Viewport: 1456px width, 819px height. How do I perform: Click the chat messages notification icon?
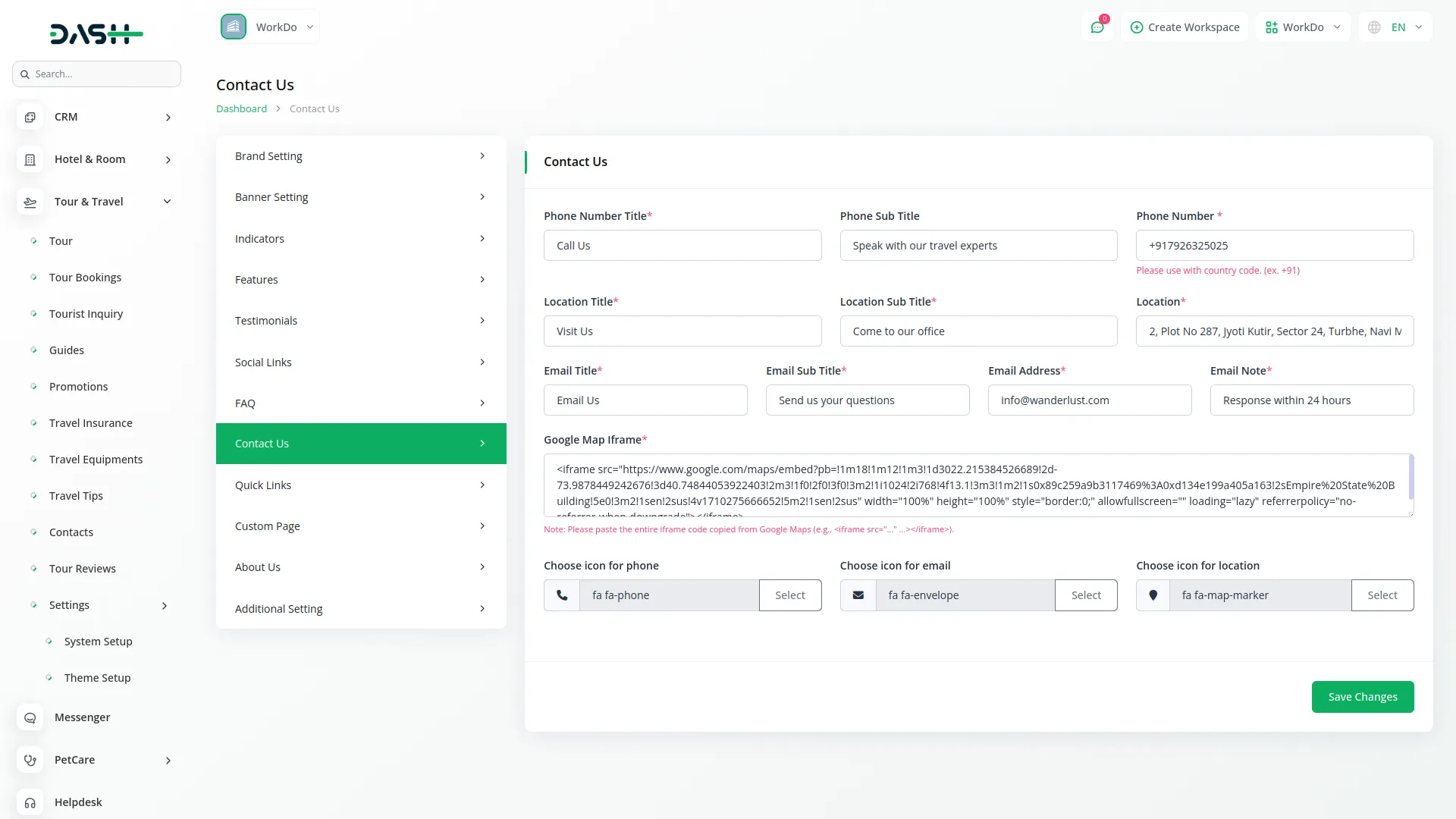pyautogui.click(x=1097, y=27)
